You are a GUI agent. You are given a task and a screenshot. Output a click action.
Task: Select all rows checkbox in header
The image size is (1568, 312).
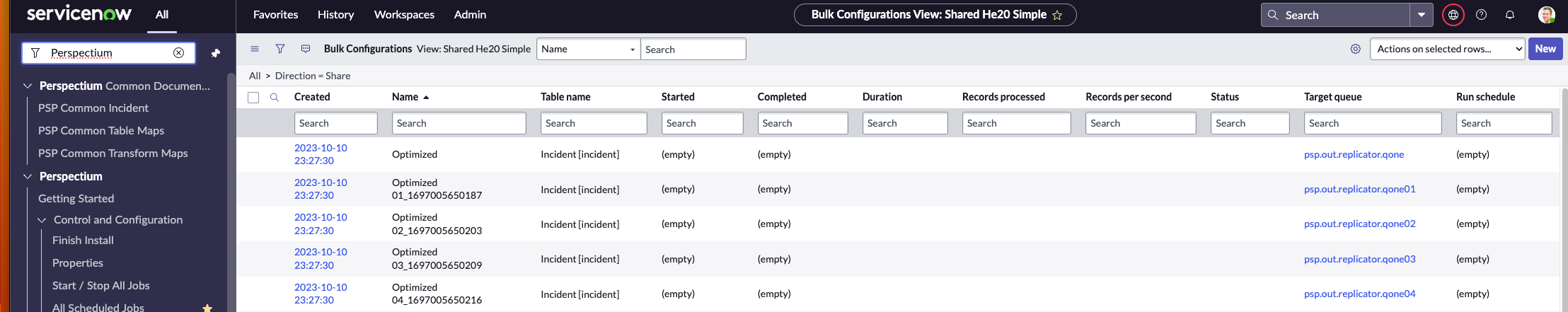pos(253,98)
